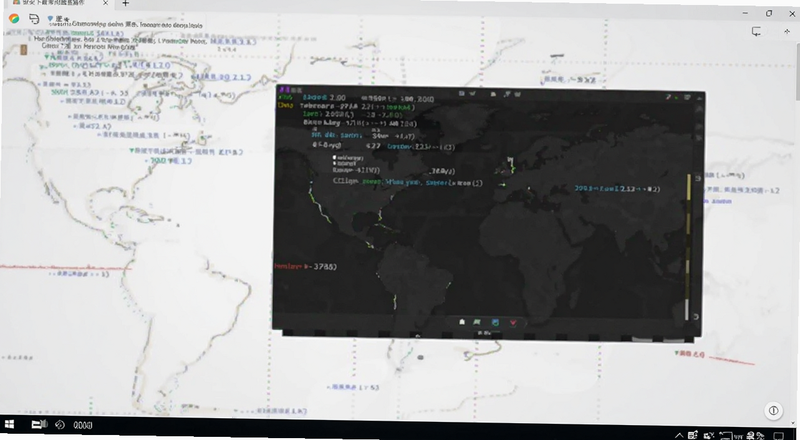This screenshot has width=800, height=440.
Task: Open a new browser tab with the plus button
Action: pos(125,3)
